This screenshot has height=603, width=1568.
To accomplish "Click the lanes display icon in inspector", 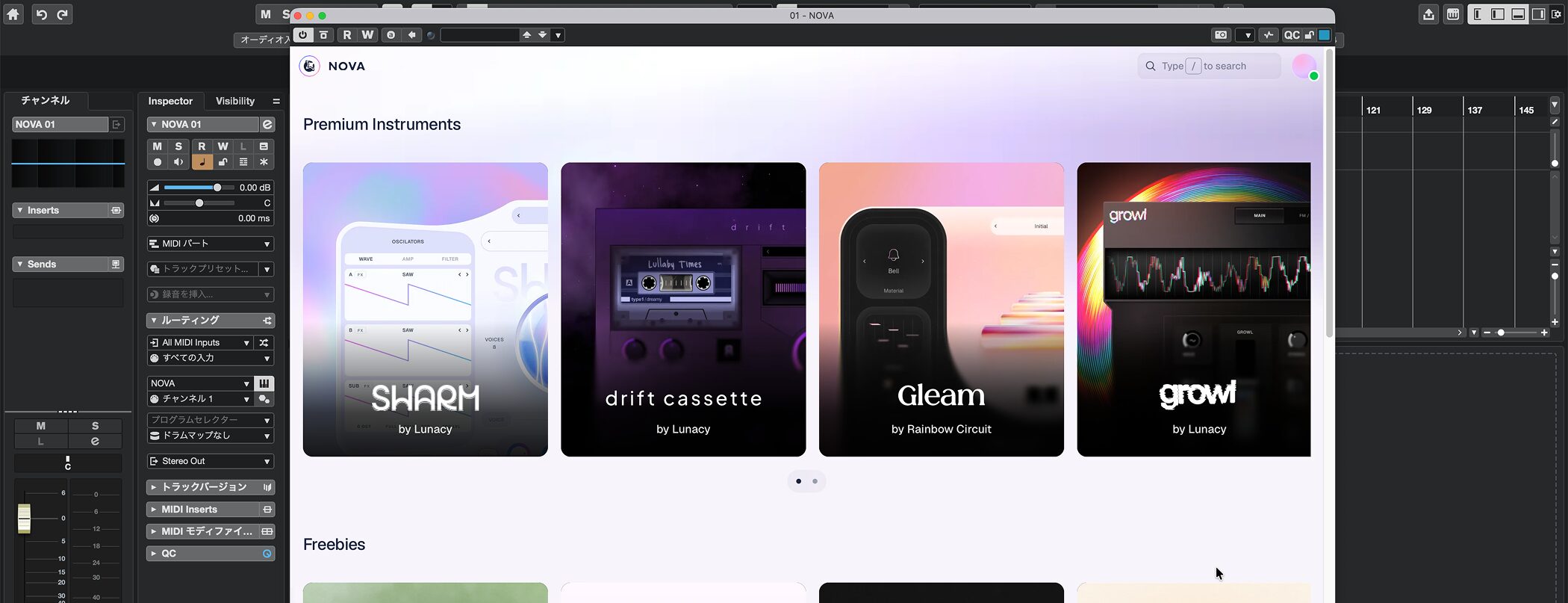I will pos(243,162).
